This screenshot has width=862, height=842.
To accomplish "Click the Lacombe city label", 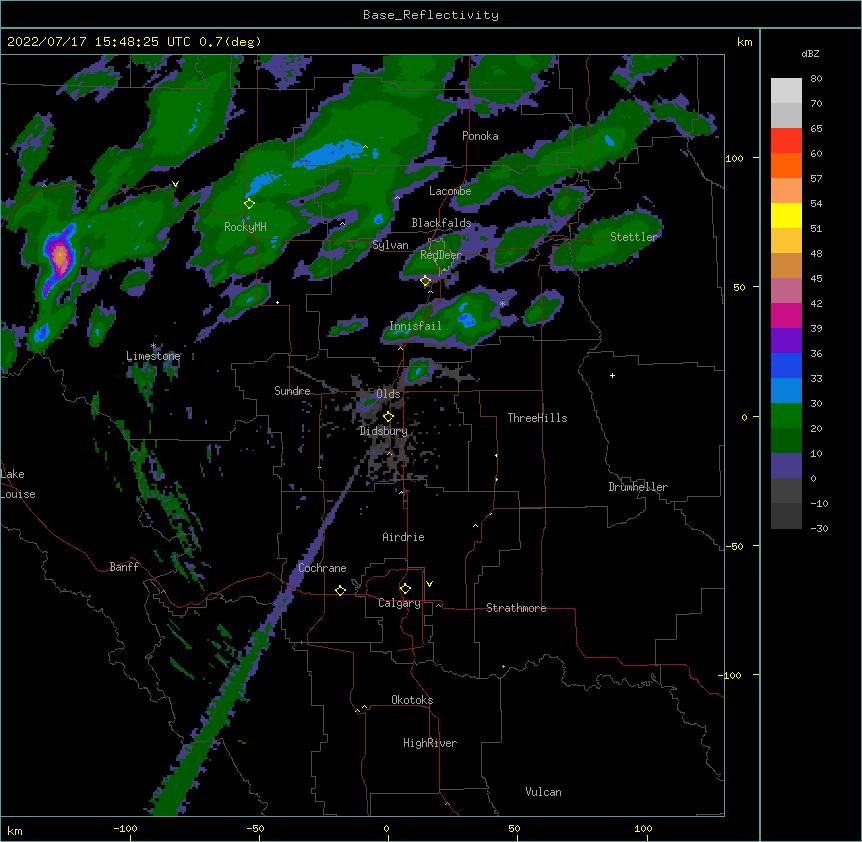I will (450, 191).
